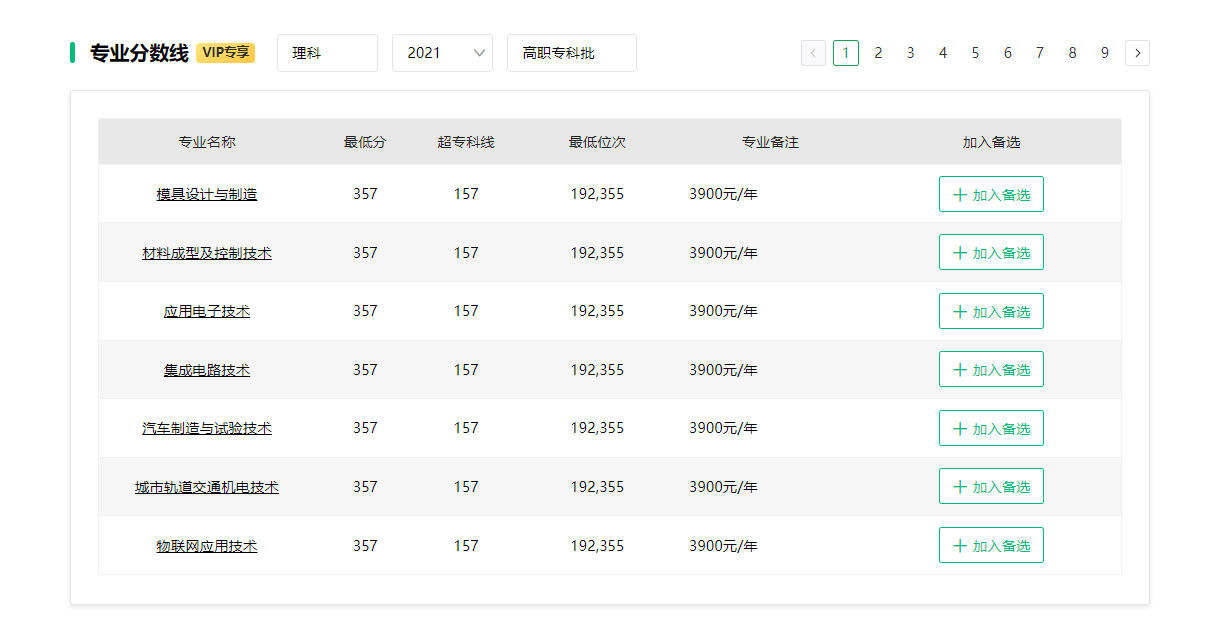Click the 加入备选 column header

click(991, 142)
